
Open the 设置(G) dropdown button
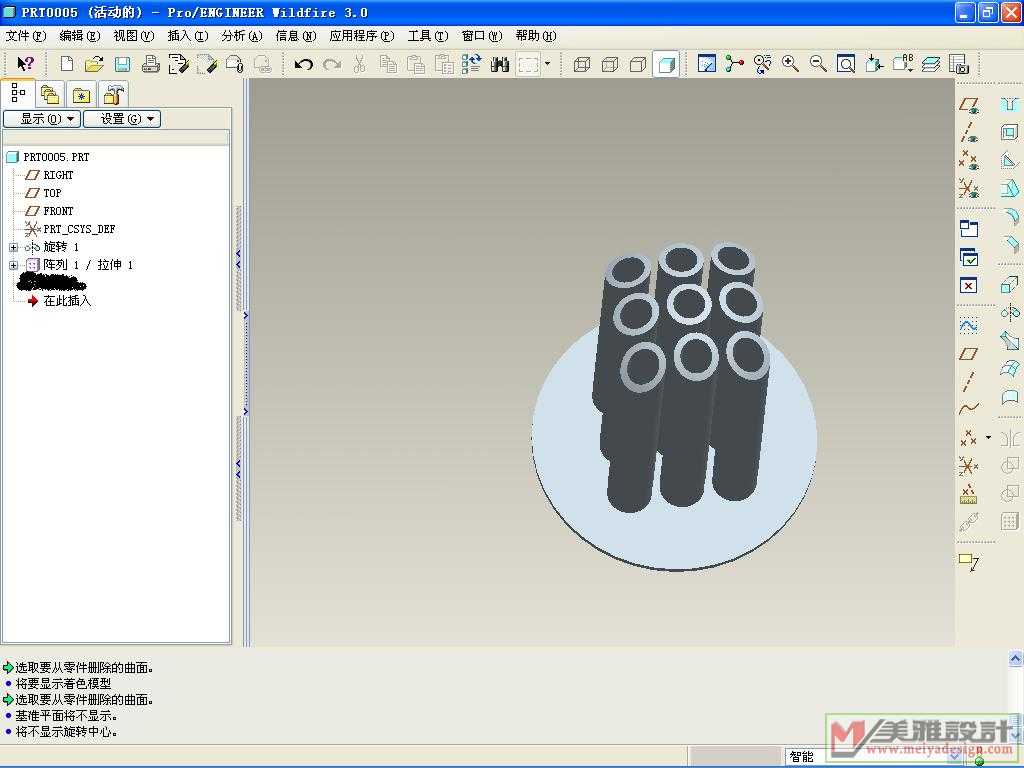click(122, 119)
